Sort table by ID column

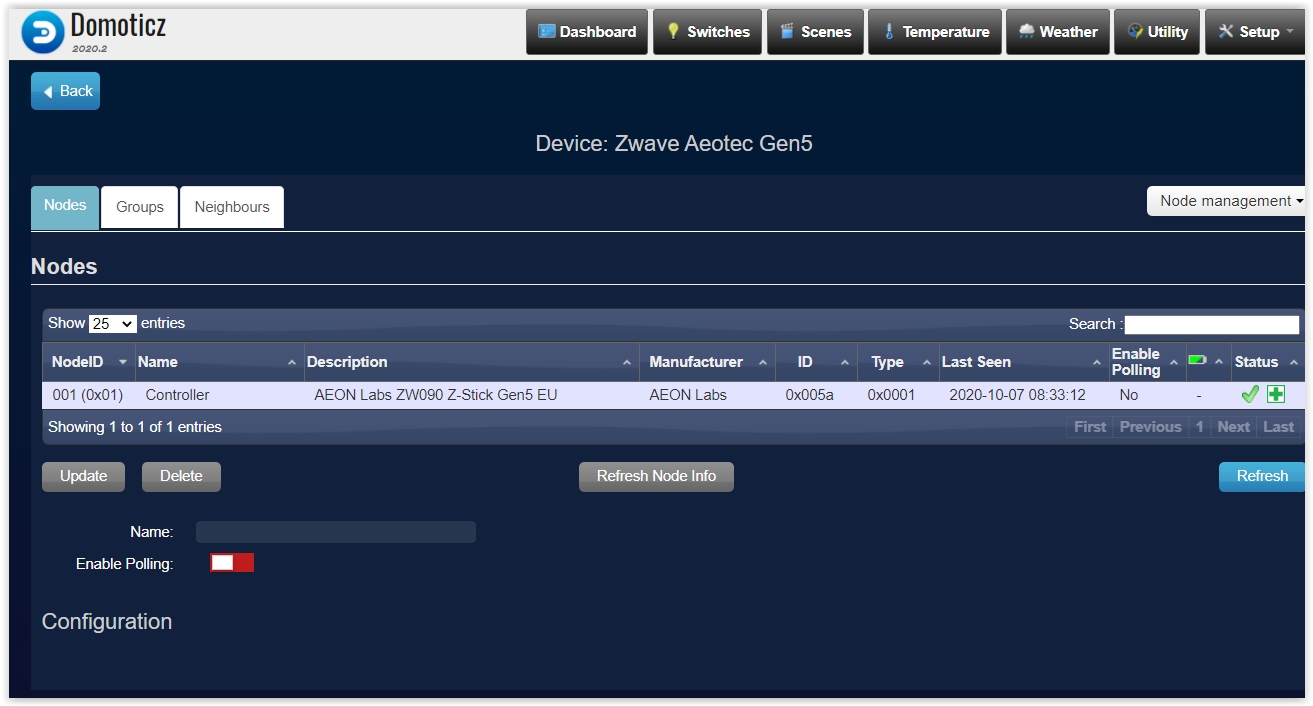816,362
